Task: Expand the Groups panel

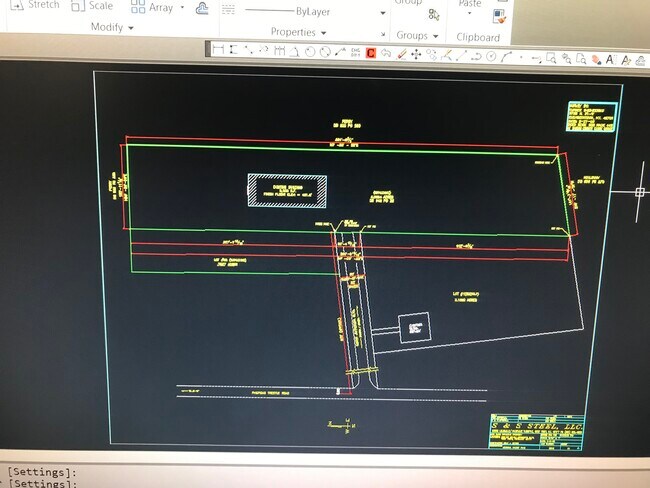Action: pyautogui.click(x=417, y=35)
